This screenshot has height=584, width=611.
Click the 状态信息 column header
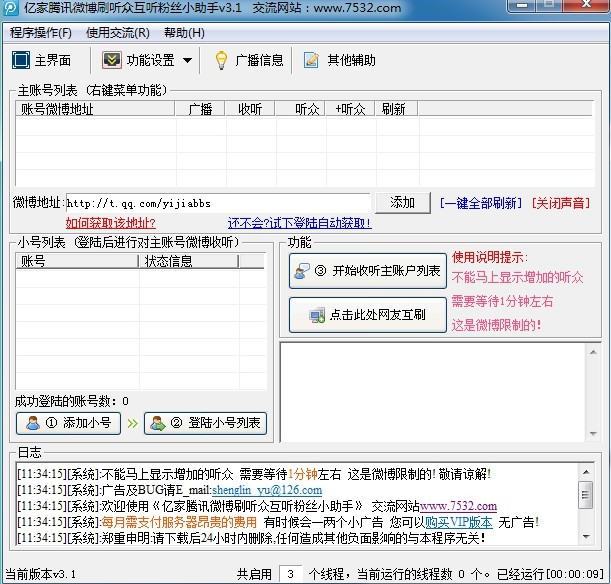[x=189, y=261]
